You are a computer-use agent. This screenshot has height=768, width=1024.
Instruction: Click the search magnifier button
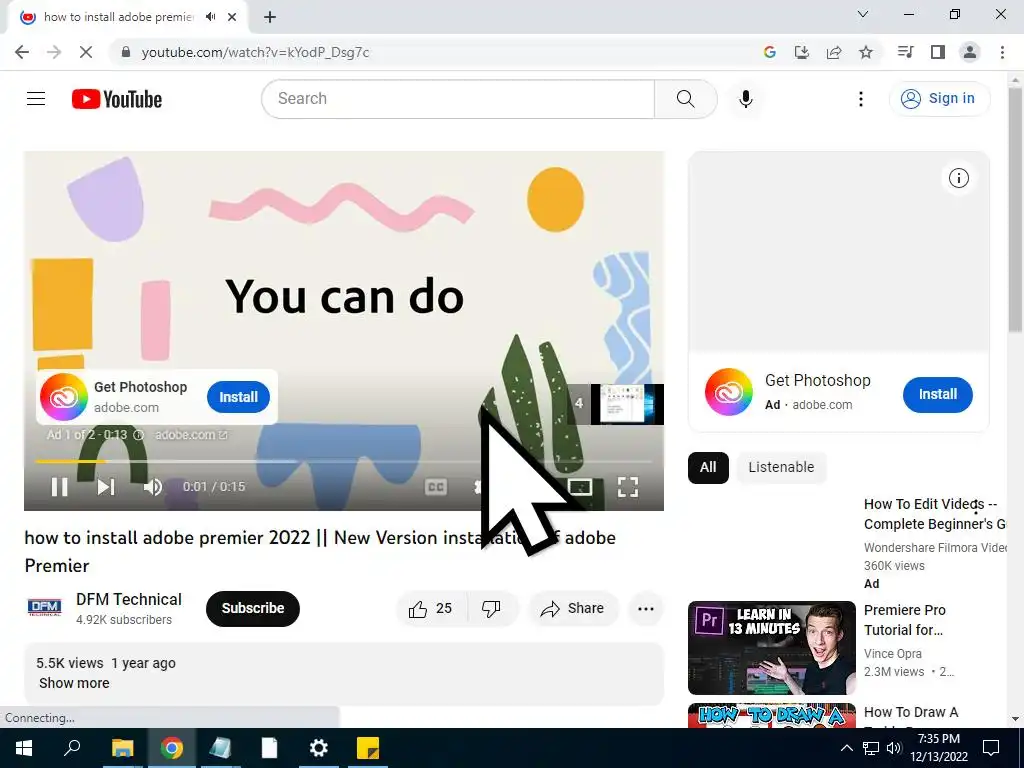[x=686, y=99]
